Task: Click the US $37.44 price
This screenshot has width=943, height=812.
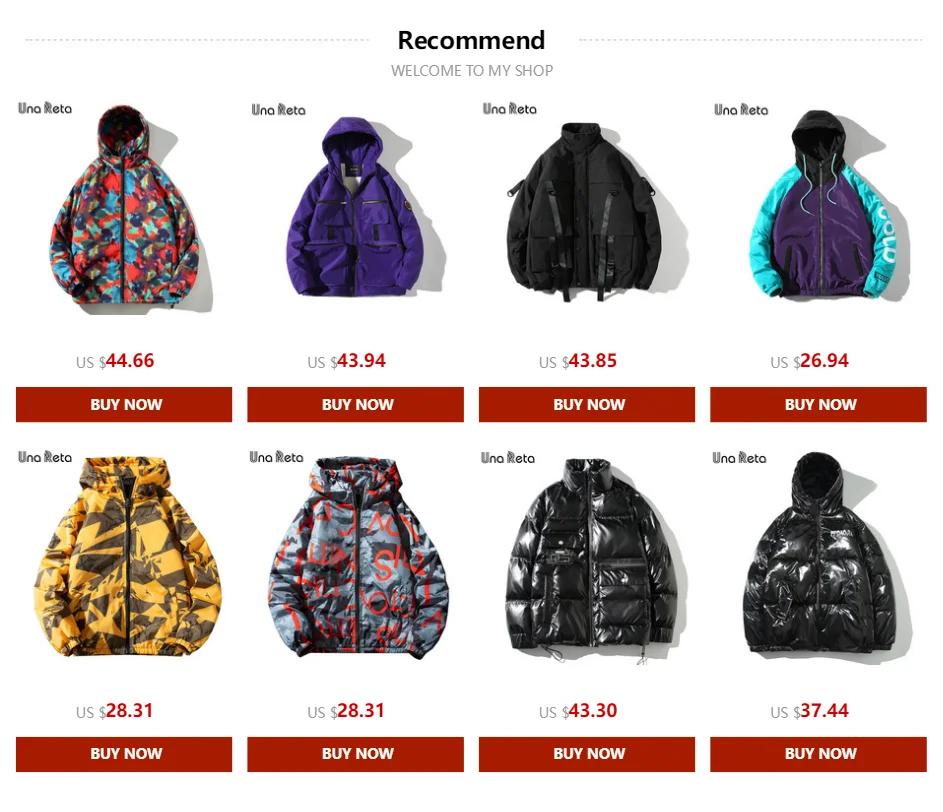Action: click(809, 711)
